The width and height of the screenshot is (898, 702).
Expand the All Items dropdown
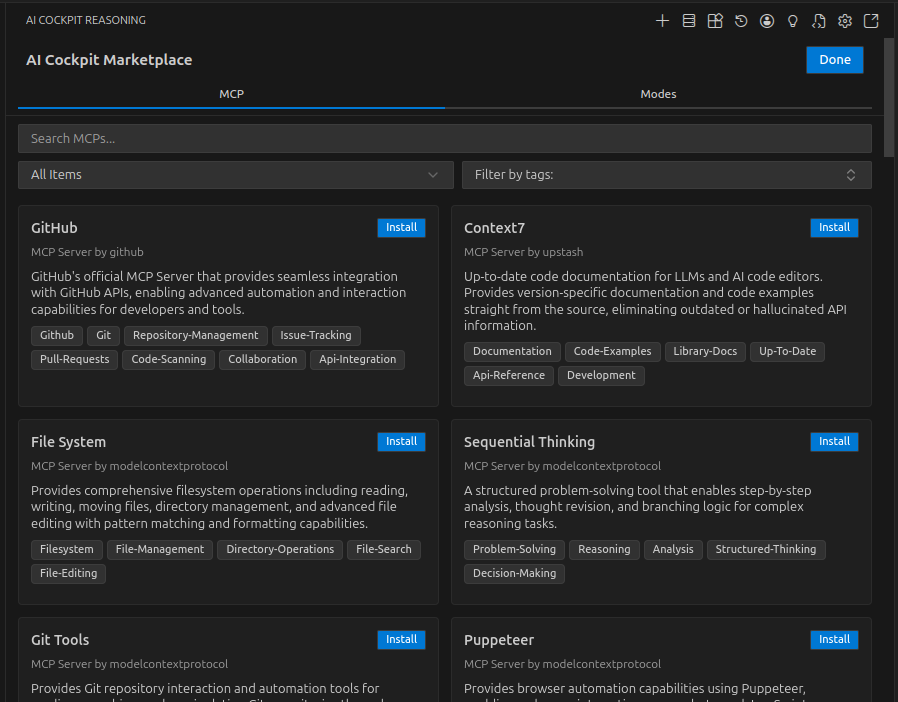coord(236,175)
